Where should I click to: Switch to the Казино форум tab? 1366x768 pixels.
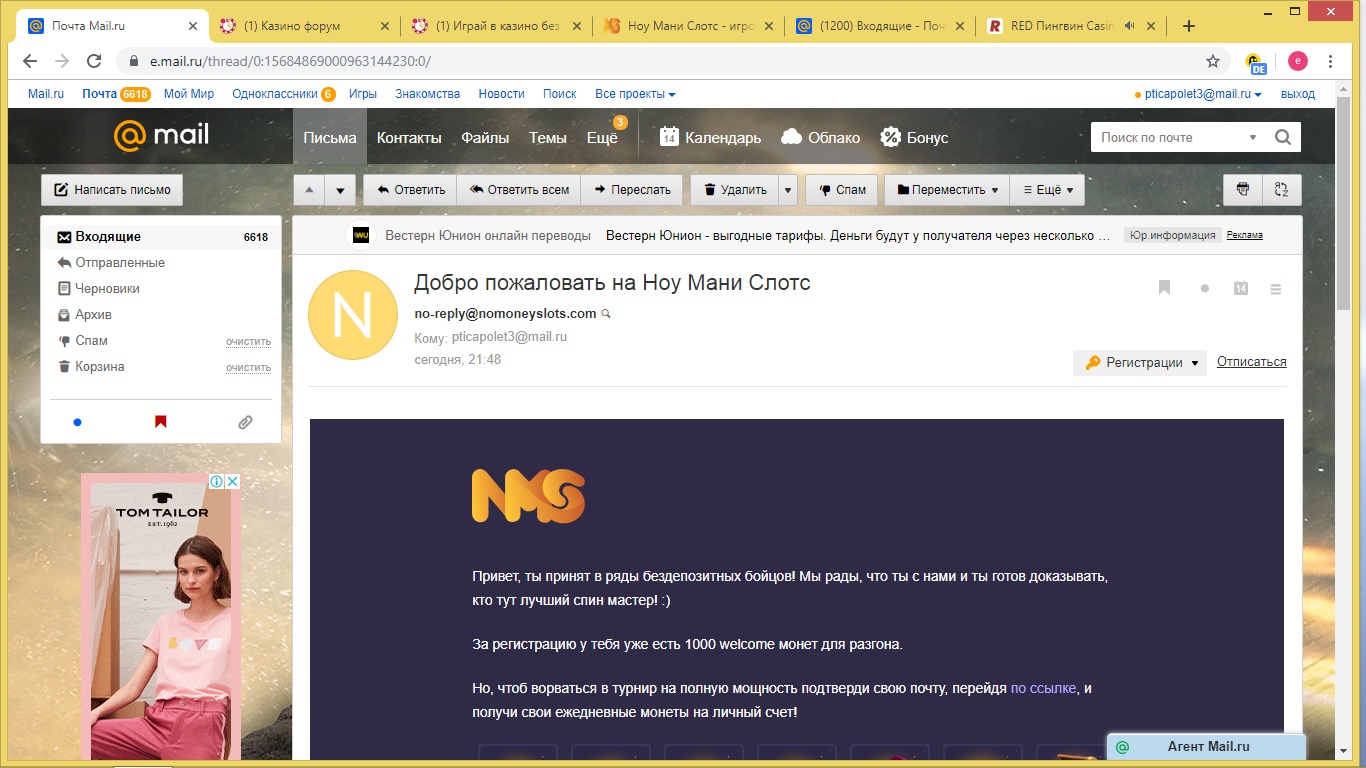click(304, 26)
